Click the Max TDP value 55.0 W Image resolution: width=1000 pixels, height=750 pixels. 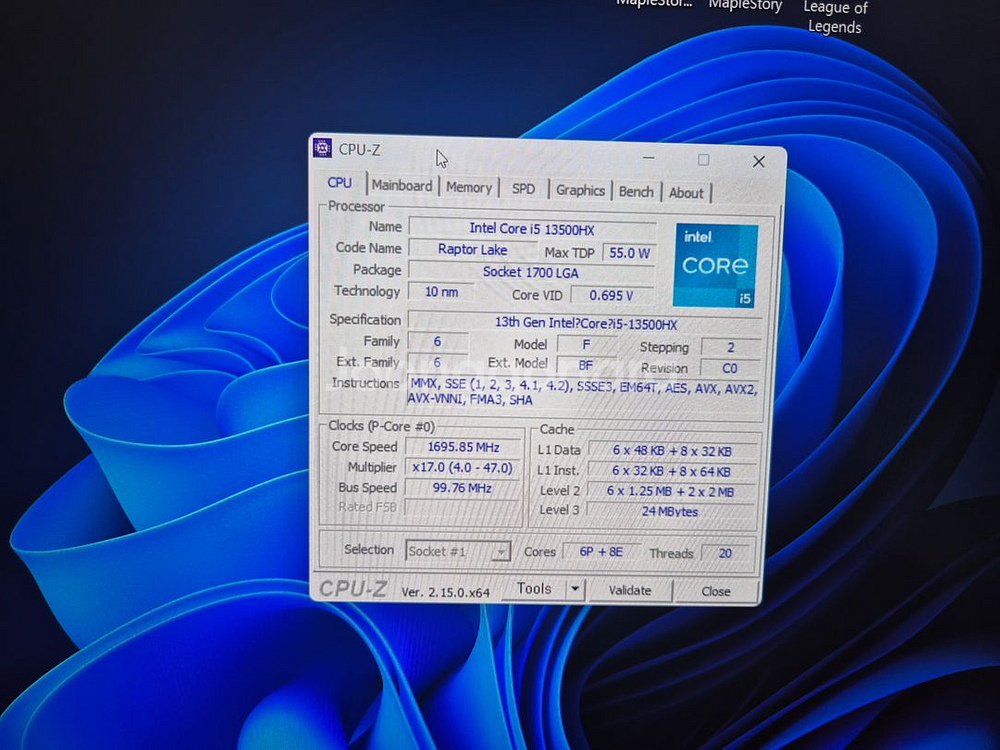click(629, 253)
